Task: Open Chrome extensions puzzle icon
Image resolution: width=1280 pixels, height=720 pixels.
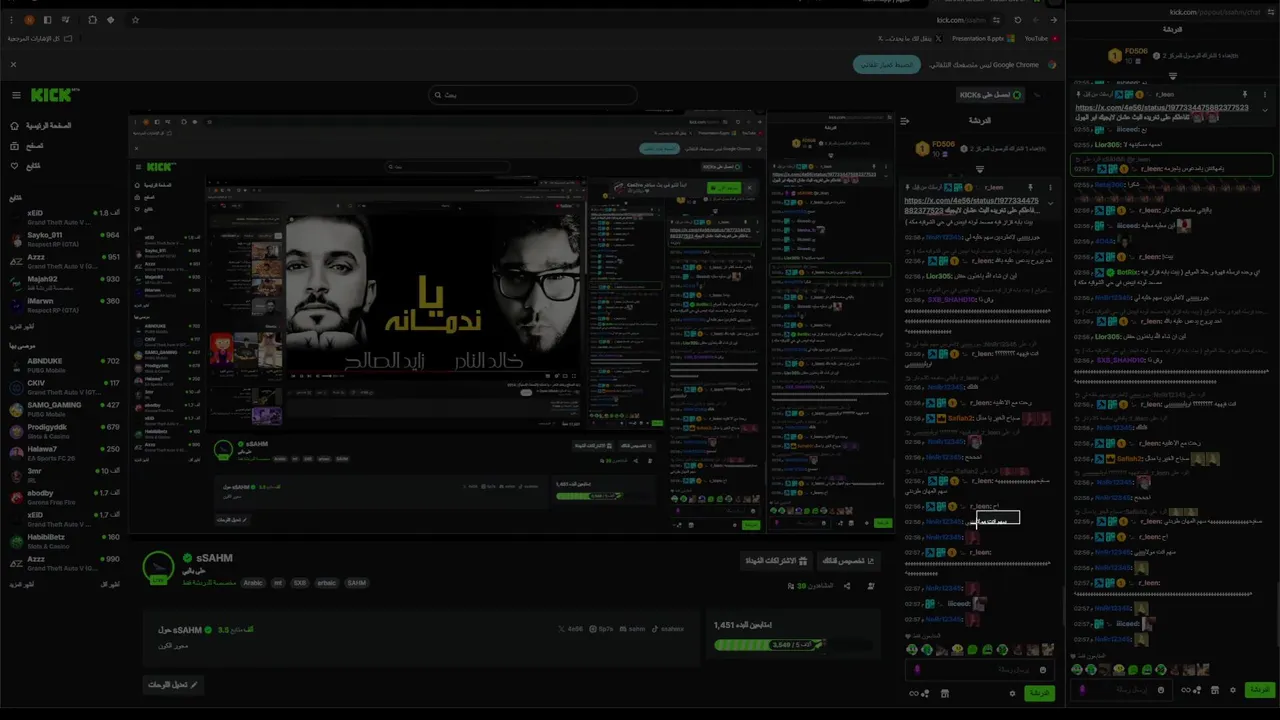Action: click(92, 20)
